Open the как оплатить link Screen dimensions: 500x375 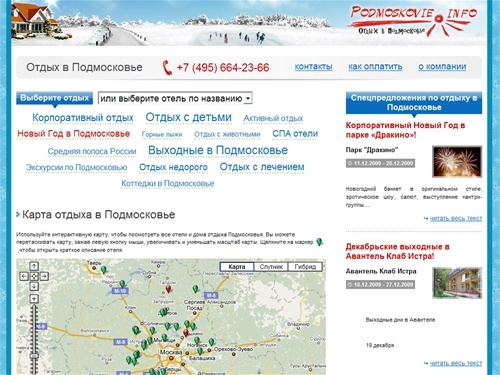375,67
